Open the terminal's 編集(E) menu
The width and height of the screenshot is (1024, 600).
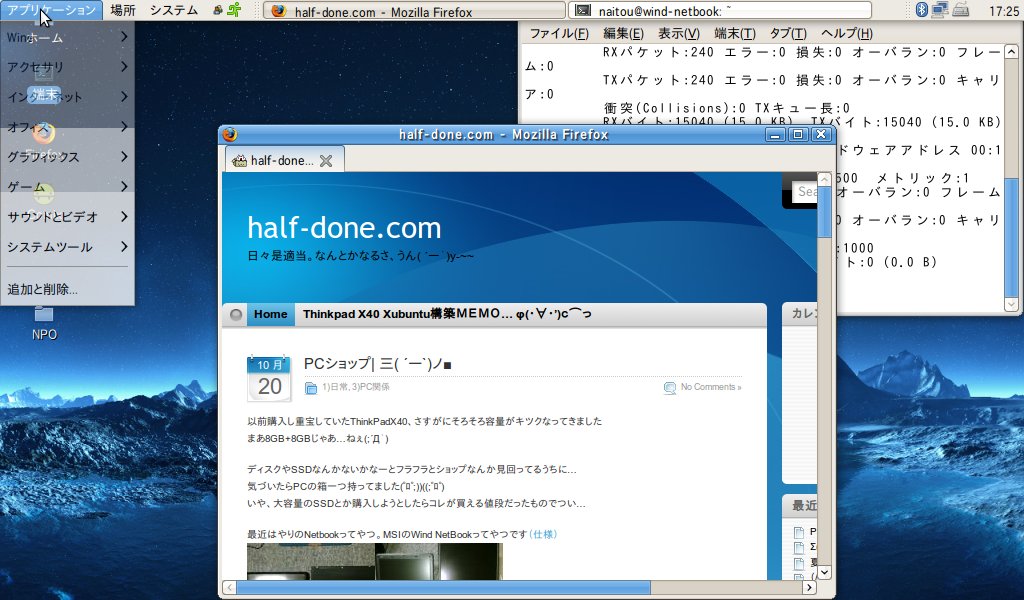(623, 33)
